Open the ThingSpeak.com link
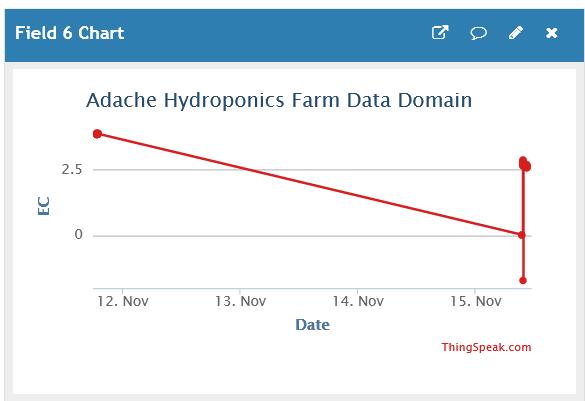 [486, 347]
